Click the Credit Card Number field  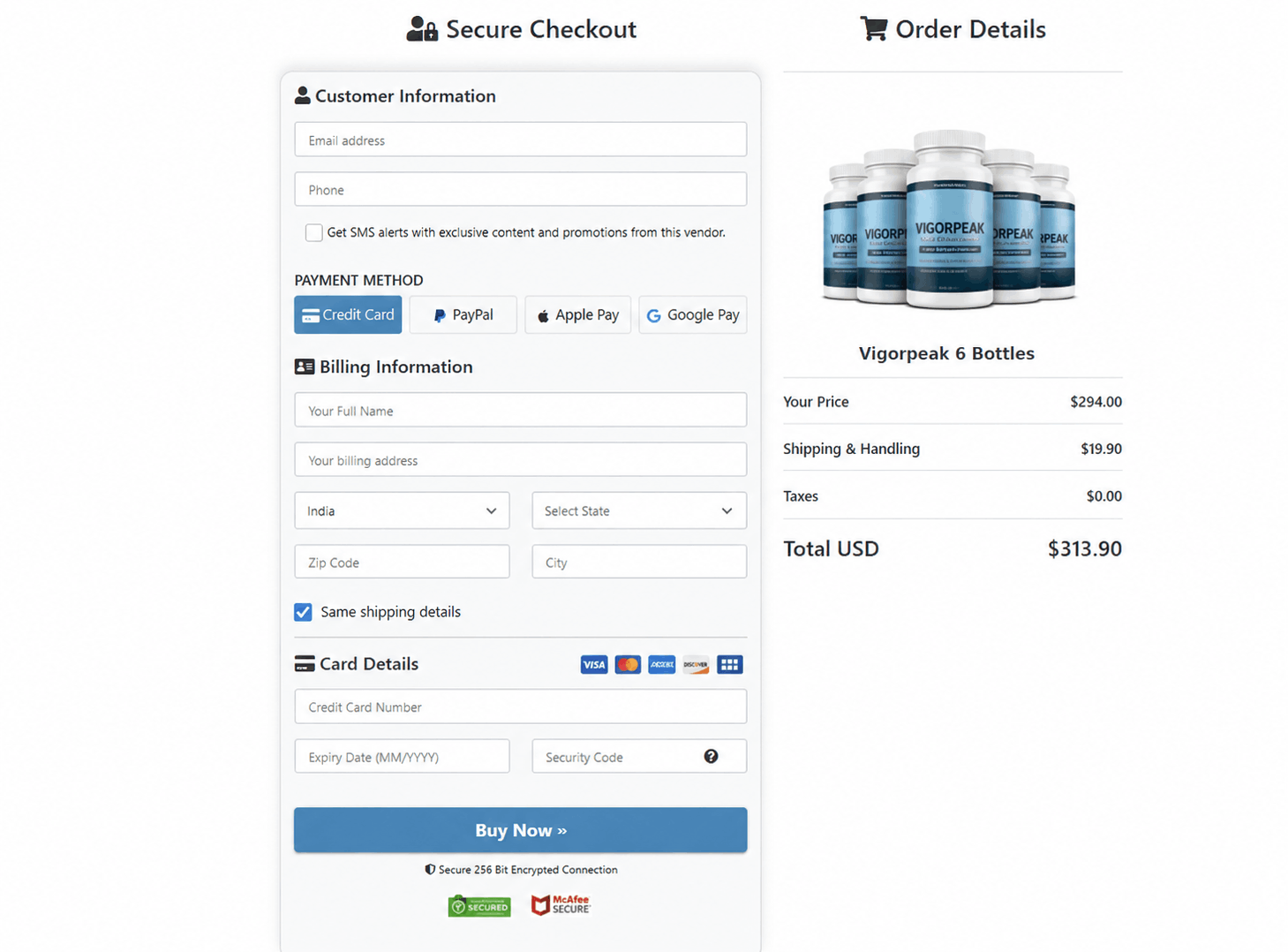pyautogui.click(x=521, y=706)
